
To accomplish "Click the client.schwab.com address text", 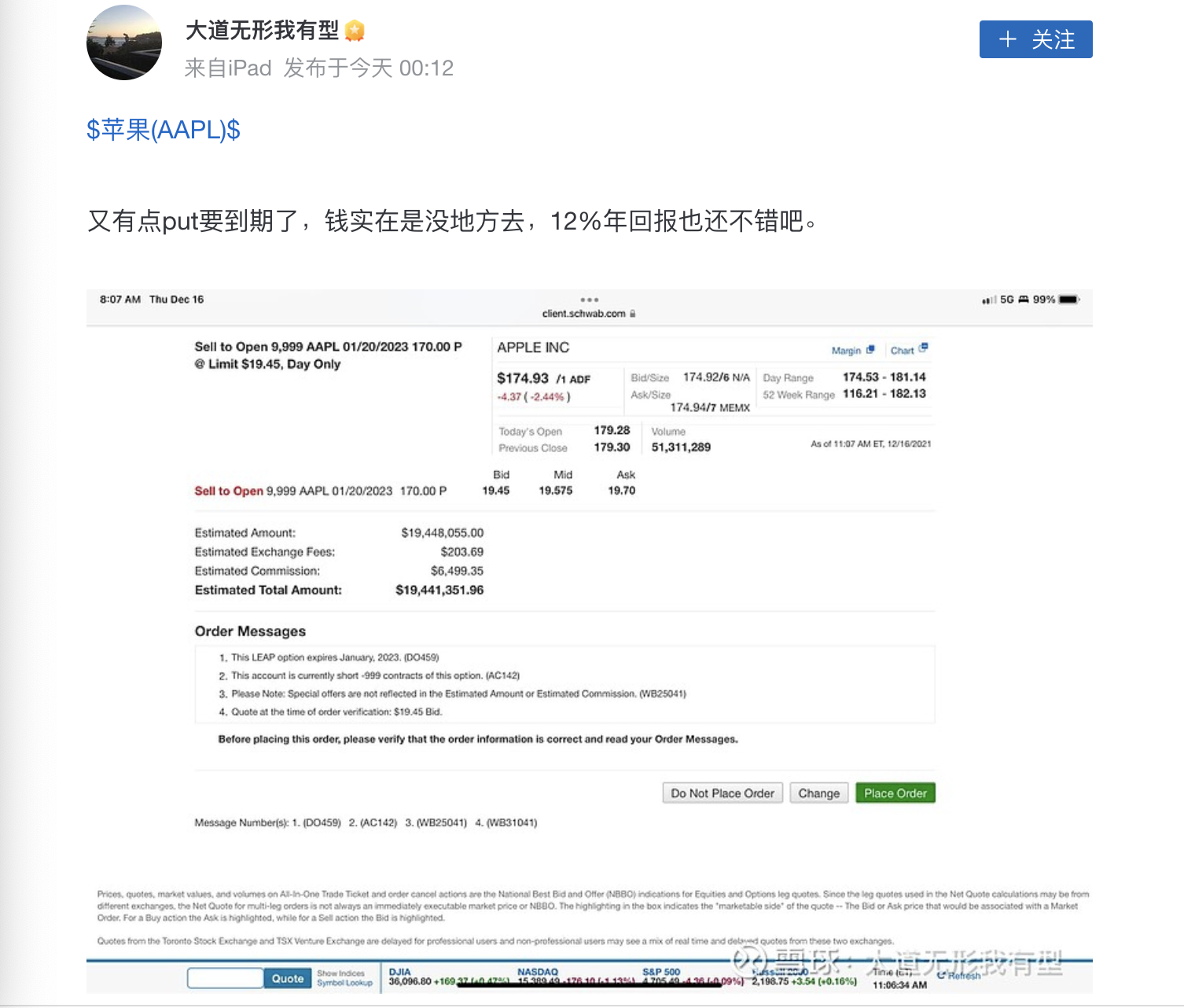I will pyautogui.click(x=584, y=314).
